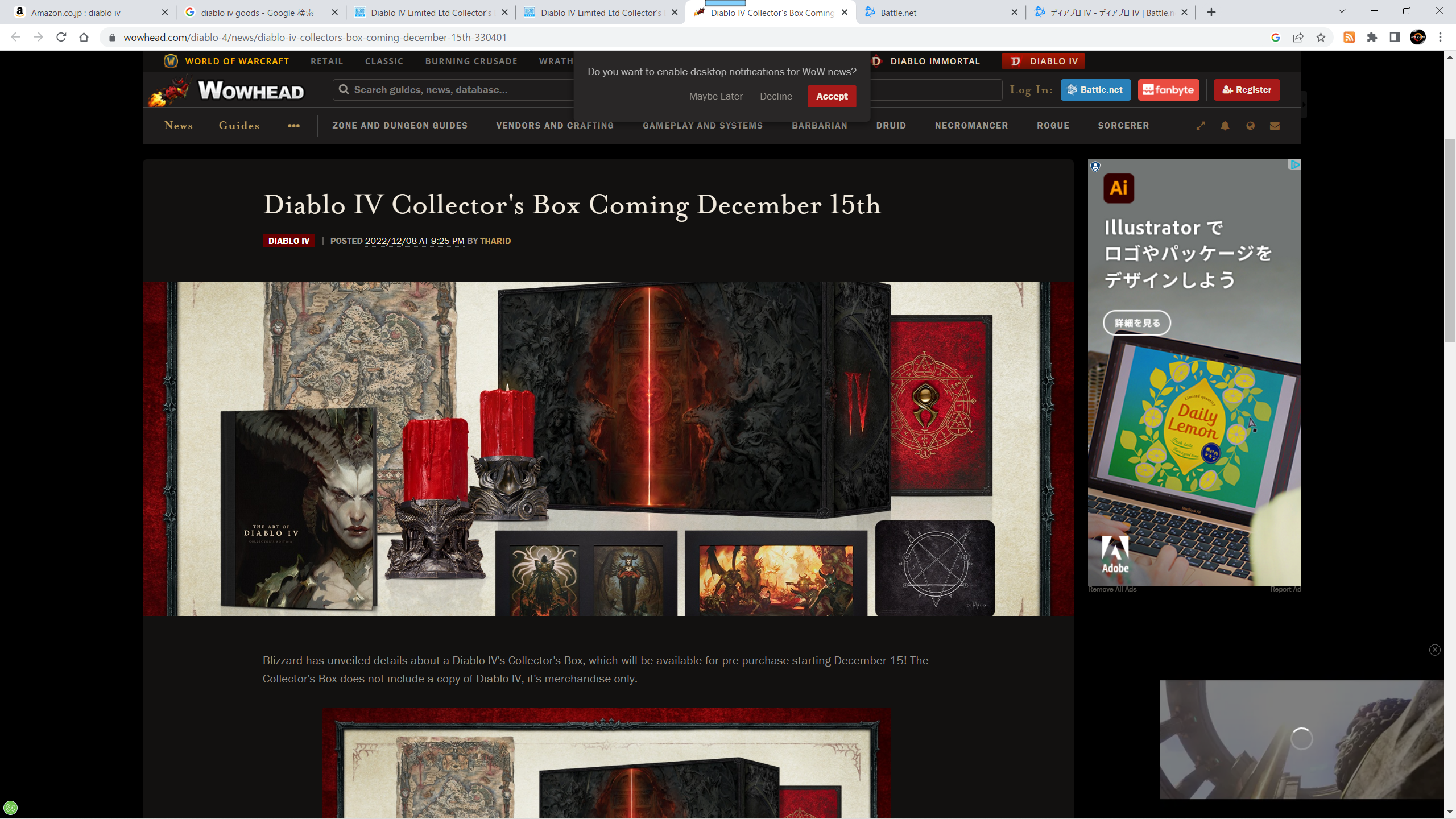Open the Chrome three-dot menu
This screenshot has width=1456, height=819.
(1440, 38)
